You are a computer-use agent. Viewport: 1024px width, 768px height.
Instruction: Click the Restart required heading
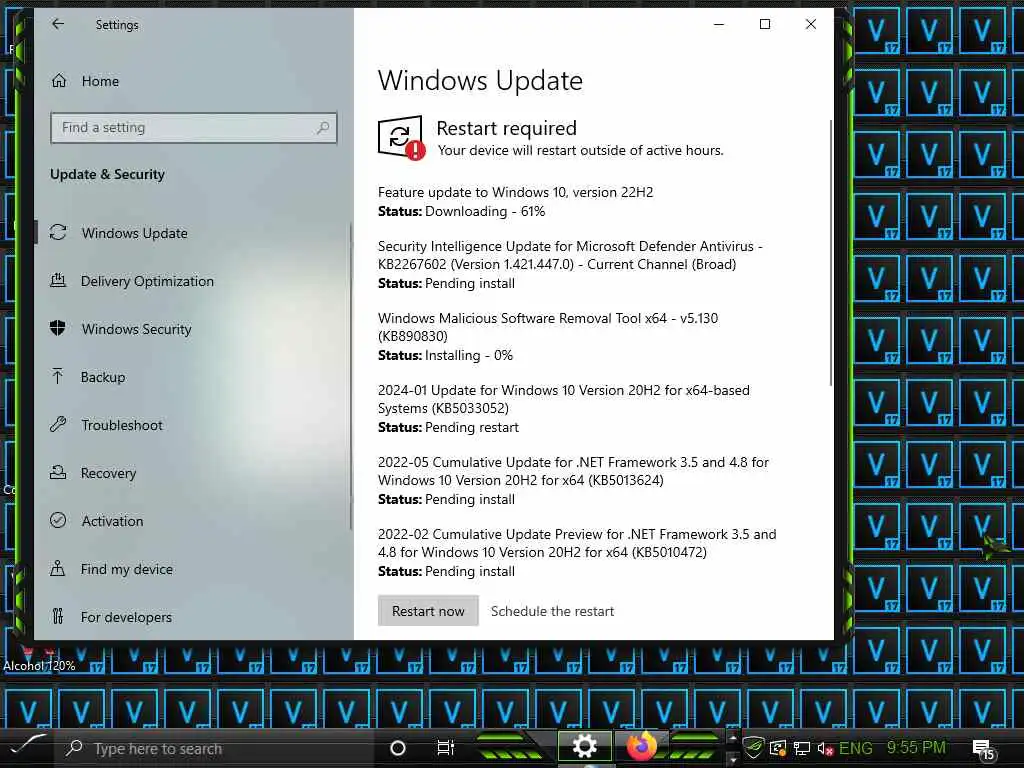[x=506, y=128]
